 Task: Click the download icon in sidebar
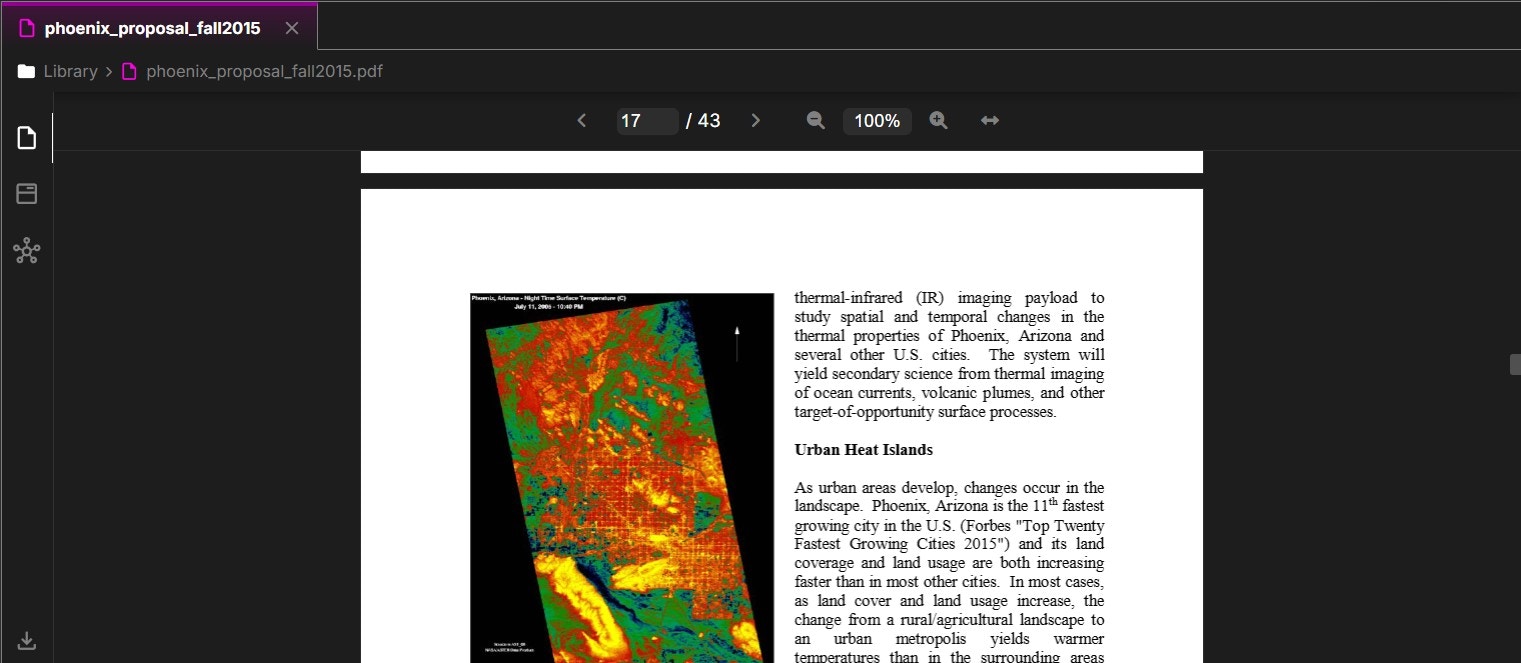point(27,641)
